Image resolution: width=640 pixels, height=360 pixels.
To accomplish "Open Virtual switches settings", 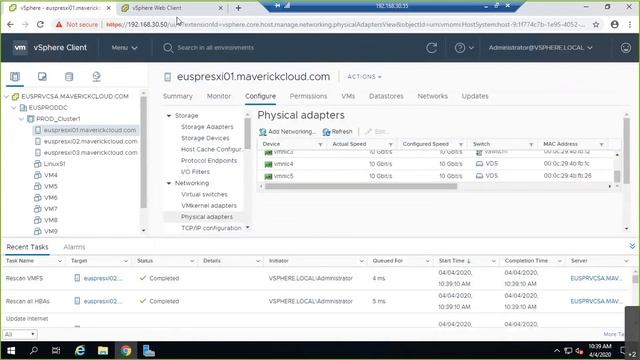I will pyautogui.click(x=204, y=195).
